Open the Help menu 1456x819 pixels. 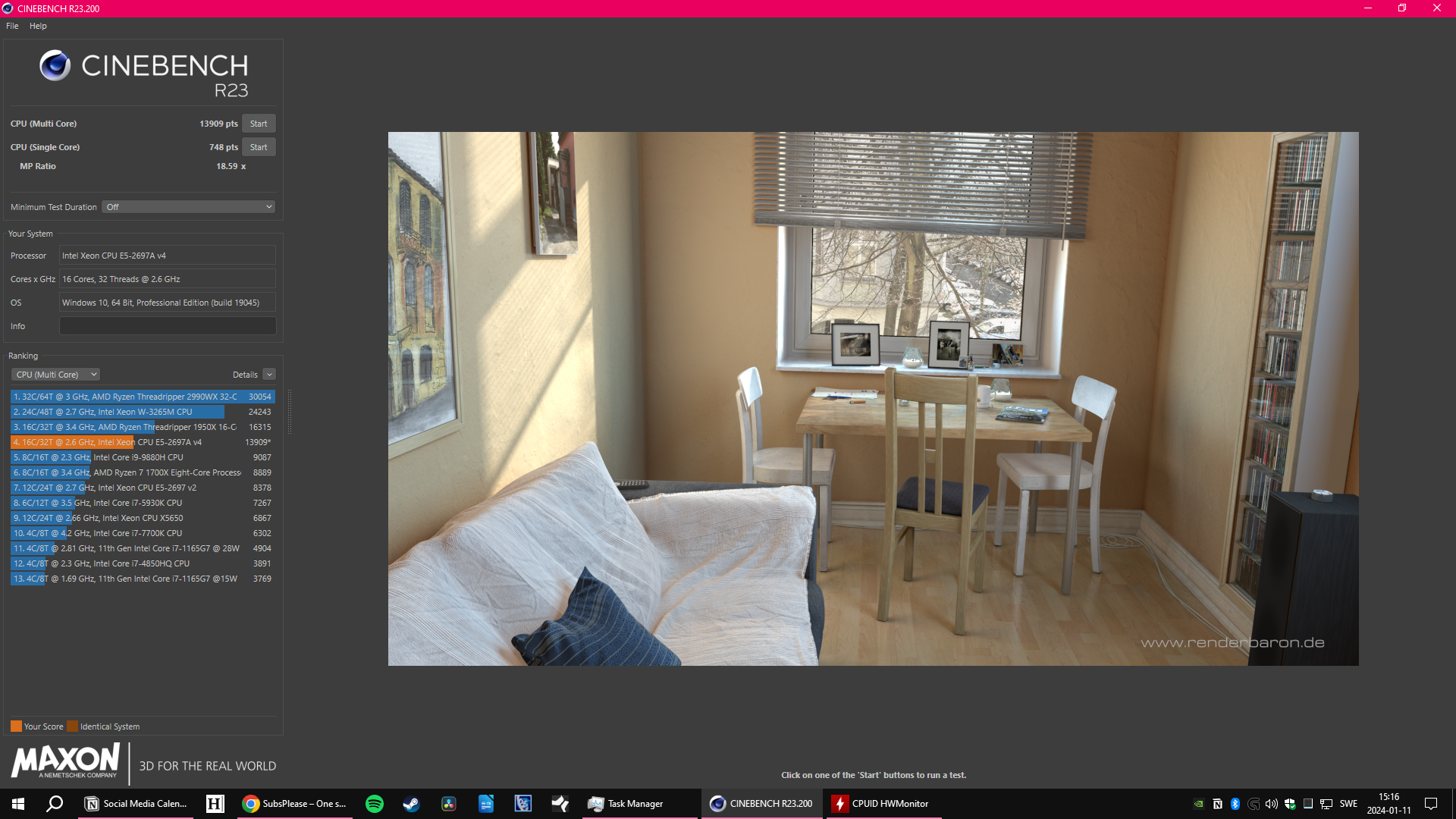pyautogui.click(x=38, y=26)
